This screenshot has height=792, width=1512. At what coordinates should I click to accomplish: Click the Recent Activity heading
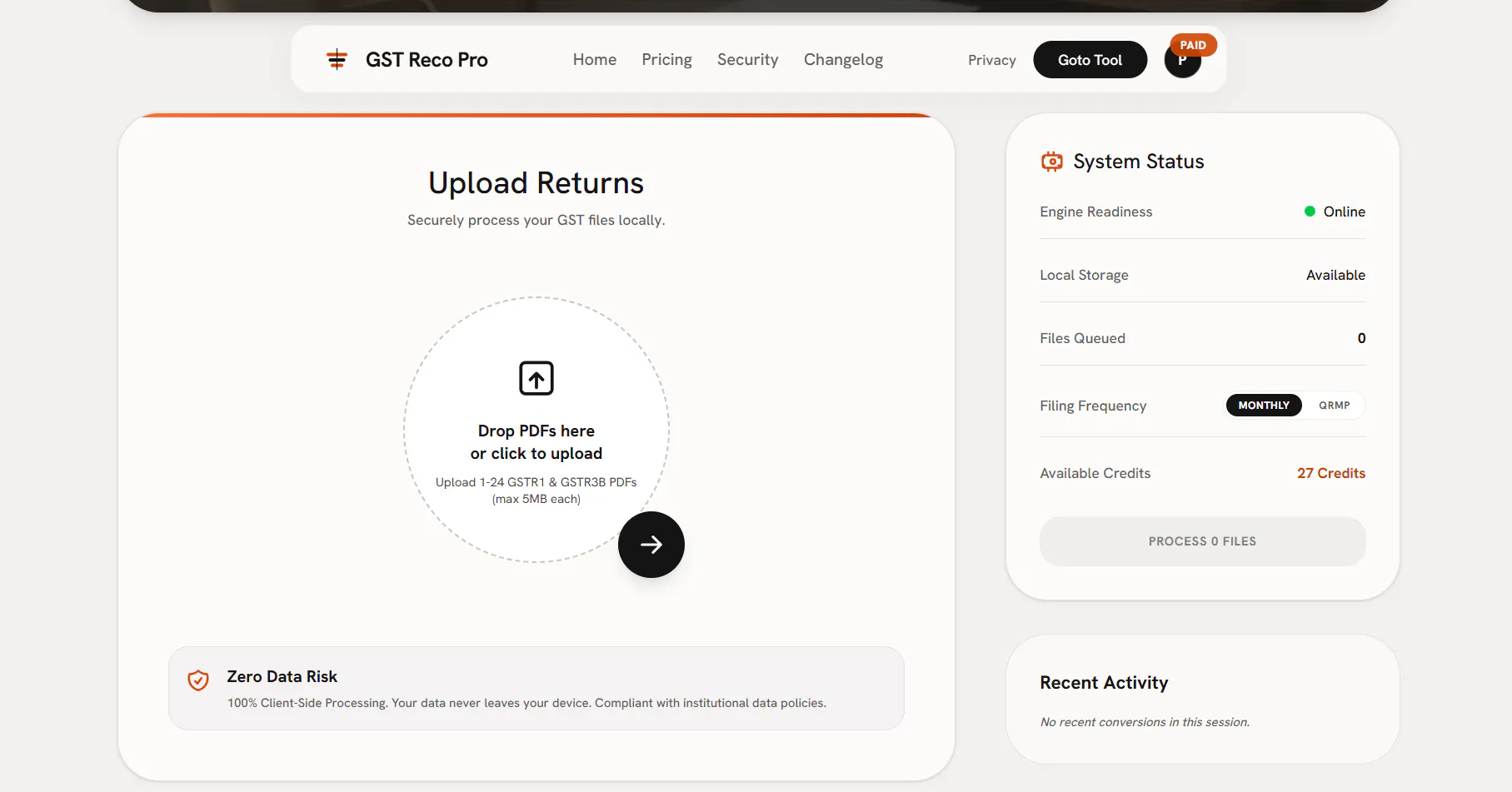(x=1104, y=683)
